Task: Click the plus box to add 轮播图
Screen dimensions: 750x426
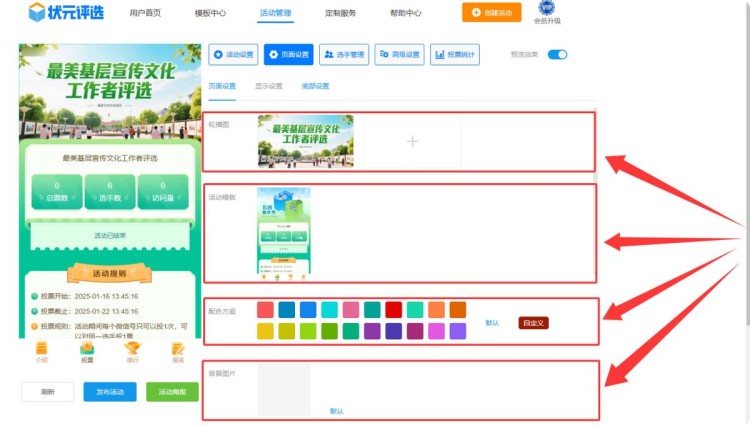Action: 412,142
